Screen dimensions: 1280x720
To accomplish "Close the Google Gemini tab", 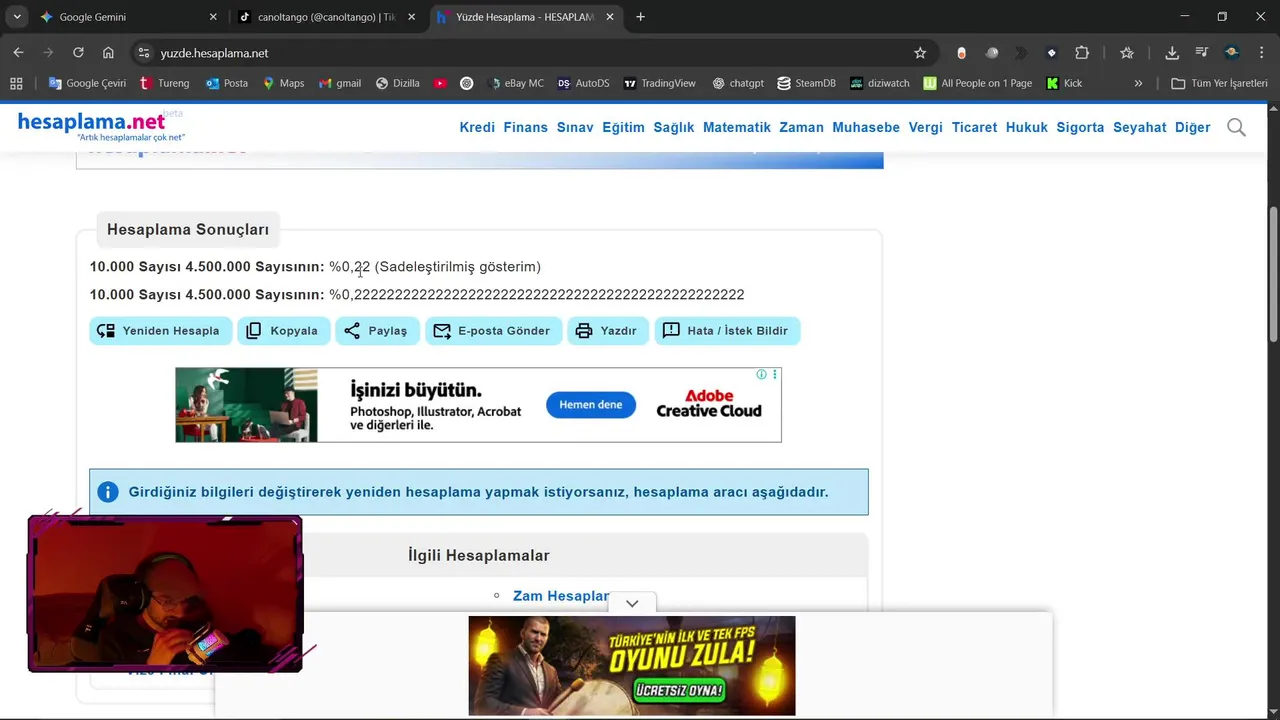I will coord(213,17).
